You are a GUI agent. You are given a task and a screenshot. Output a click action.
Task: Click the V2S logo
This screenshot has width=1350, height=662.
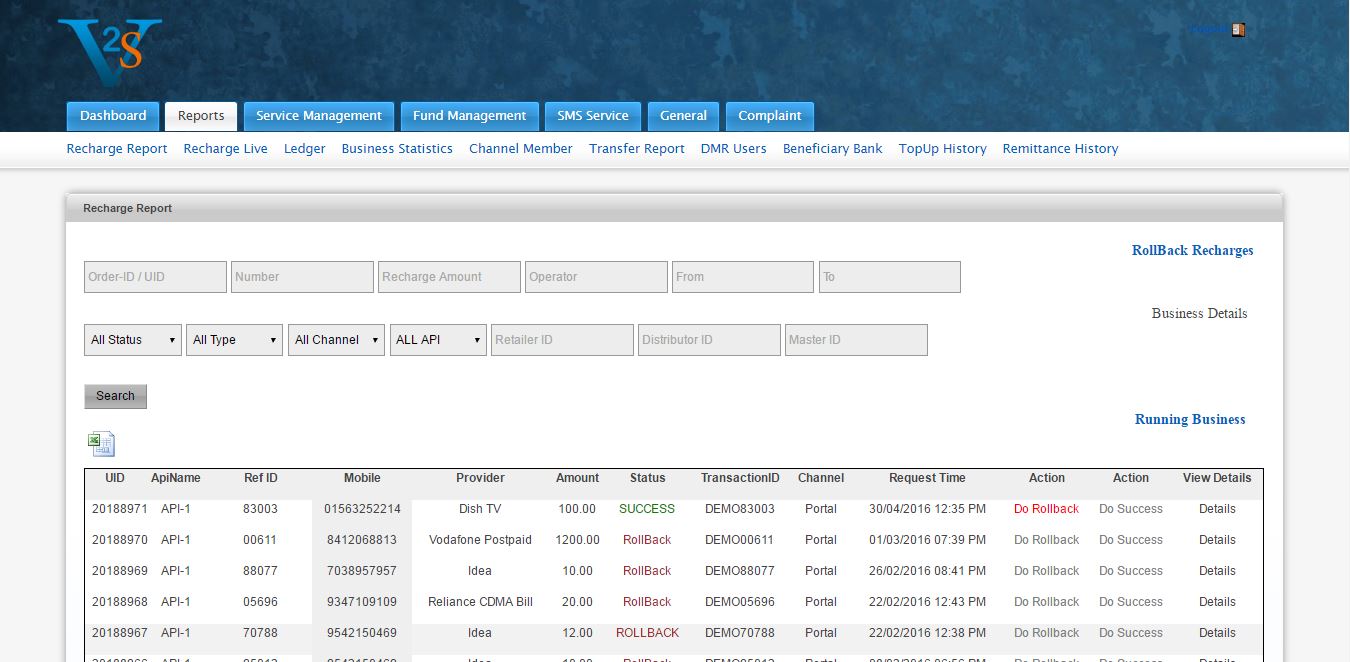click(x=110, y=56)
